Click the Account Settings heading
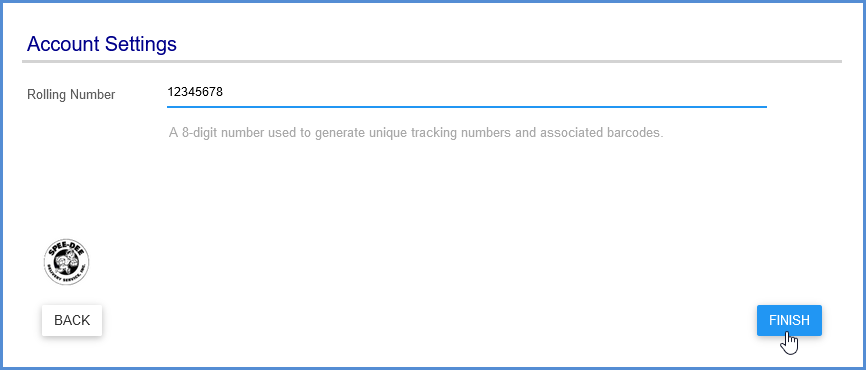Viewport: 866px width, 370px height. coord(102,44)
